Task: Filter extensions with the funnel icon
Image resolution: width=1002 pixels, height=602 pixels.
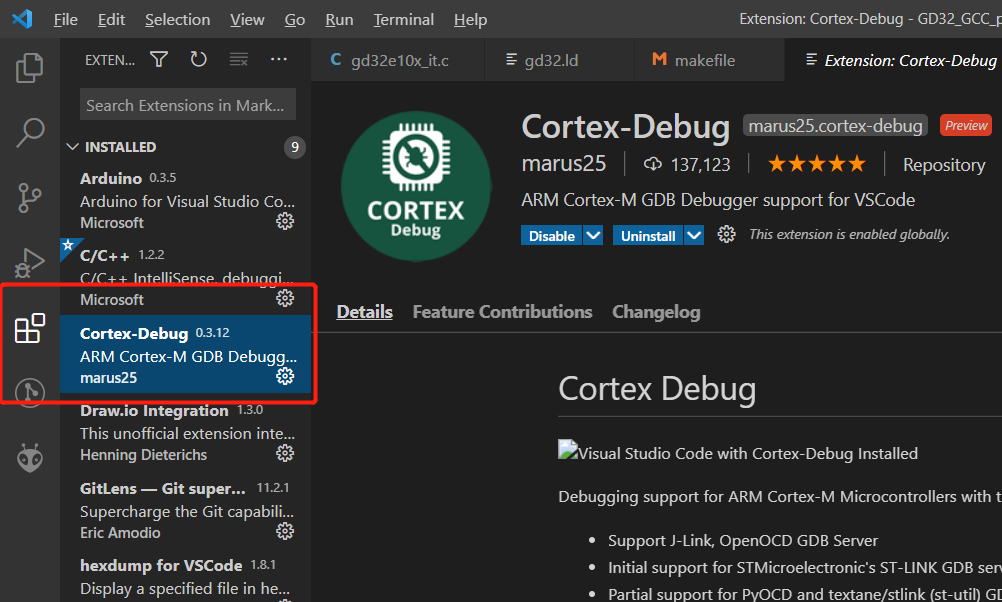Action: pos(159,59)
